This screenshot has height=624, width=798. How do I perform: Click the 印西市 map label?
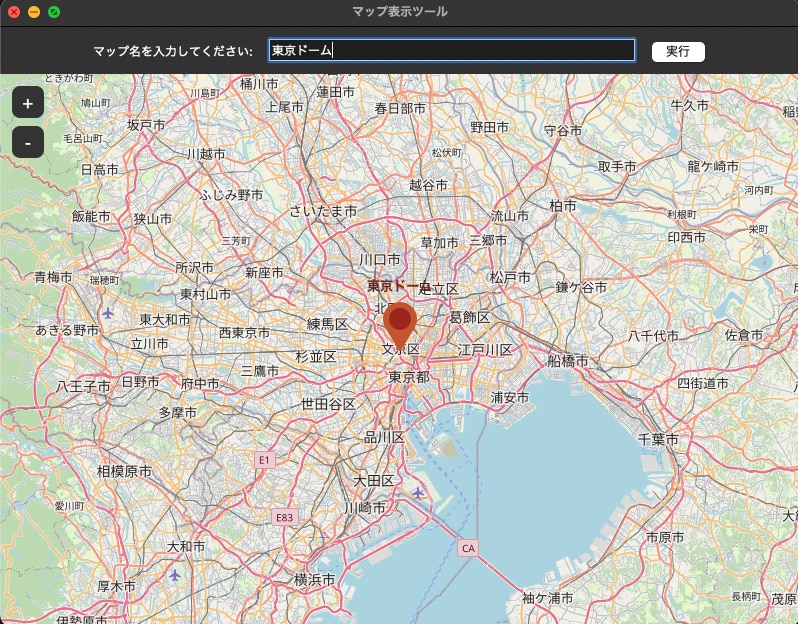pos(687,237)
